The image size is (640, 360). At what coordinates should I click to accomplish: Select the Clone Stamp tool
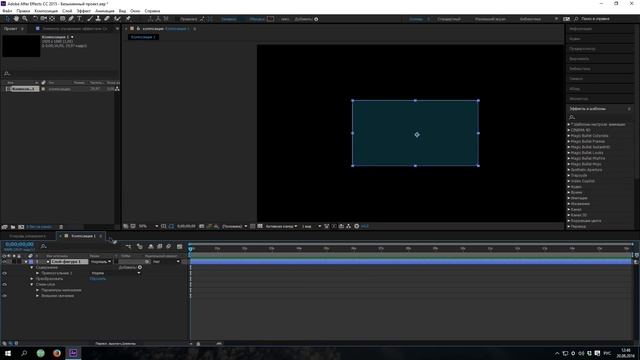click(x=98, y=19)
